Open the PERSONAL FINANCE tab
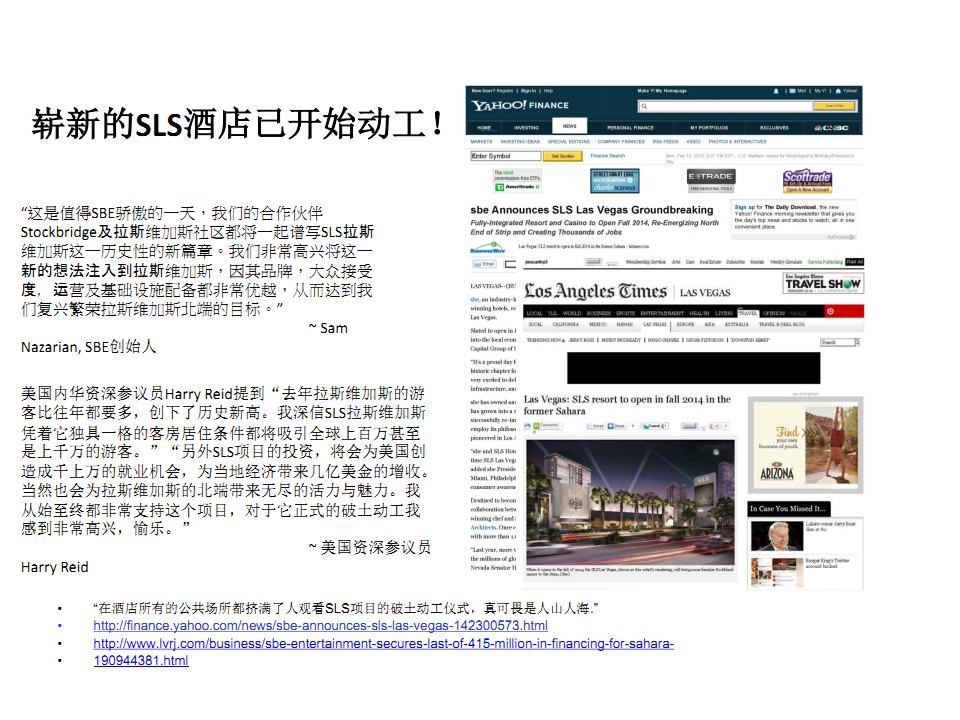 click(x=630, y=127)
